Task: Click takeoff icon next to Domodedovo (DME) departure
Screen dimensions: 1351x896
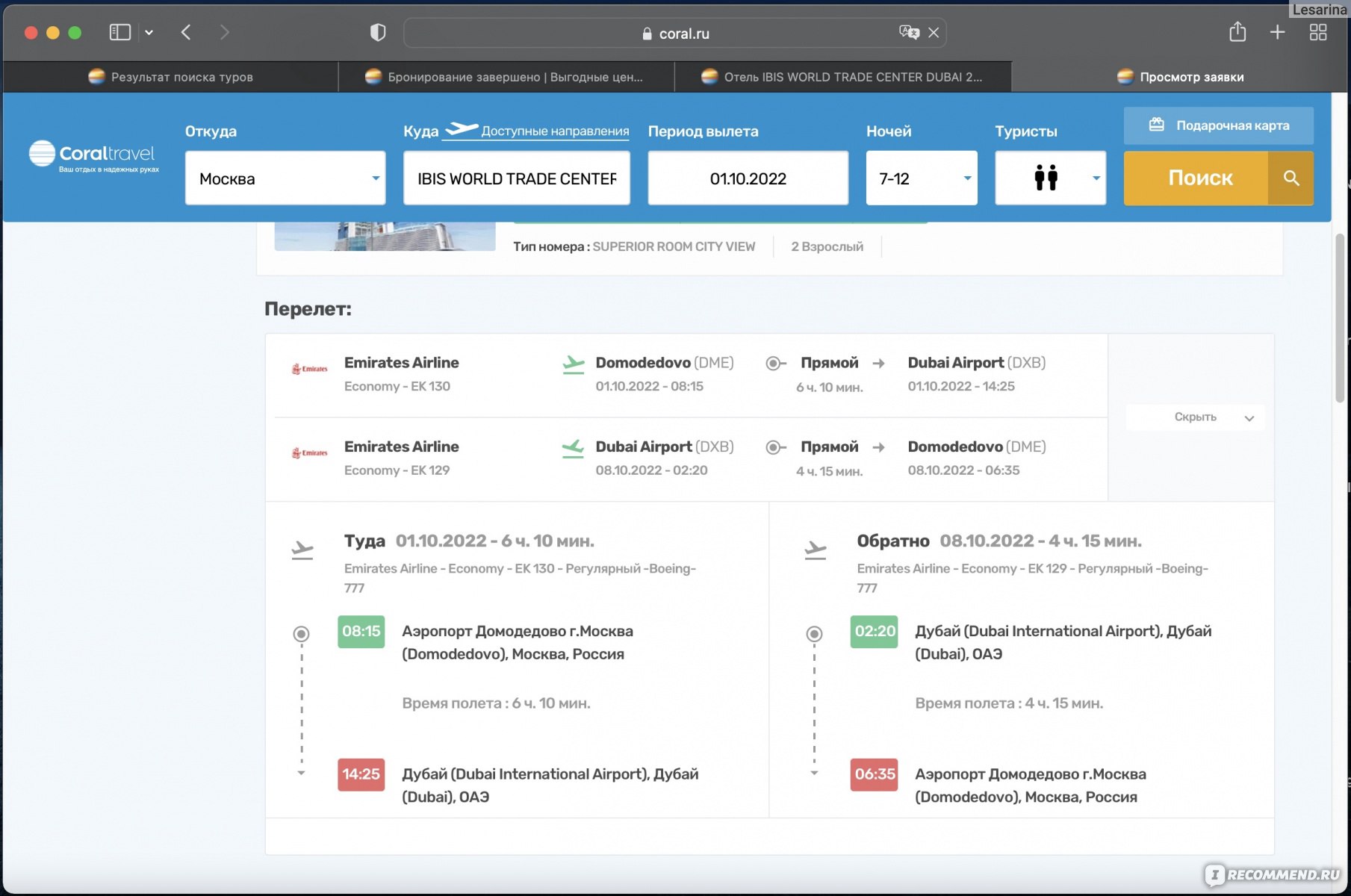Action: [x=573, y=364]
